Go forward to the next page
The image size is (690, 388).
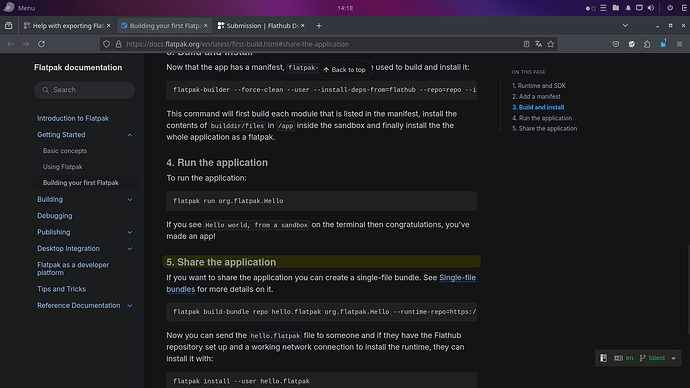[x=26, y=44]
